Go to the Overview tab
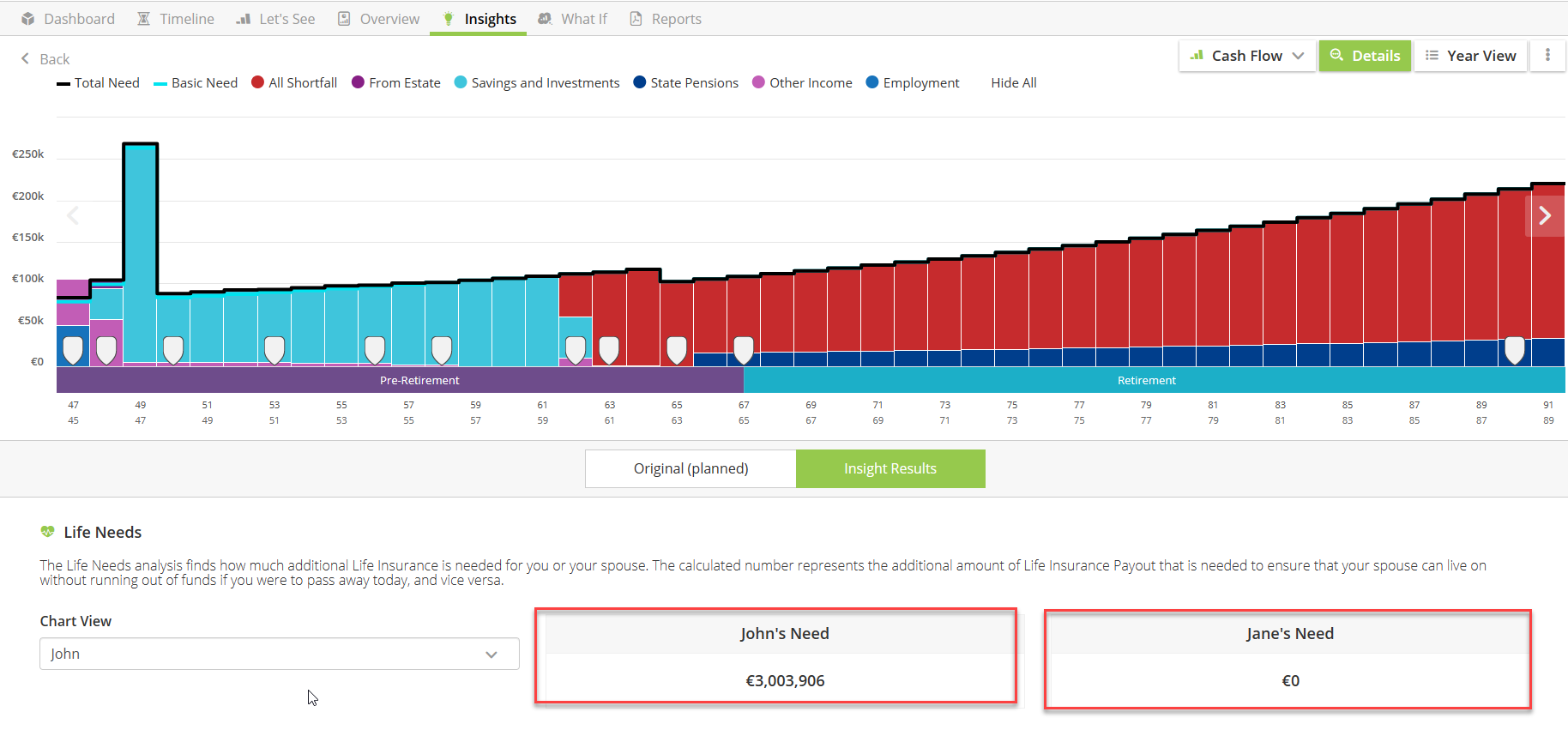This screenshot has height=730, width=1568. (378, 19)
